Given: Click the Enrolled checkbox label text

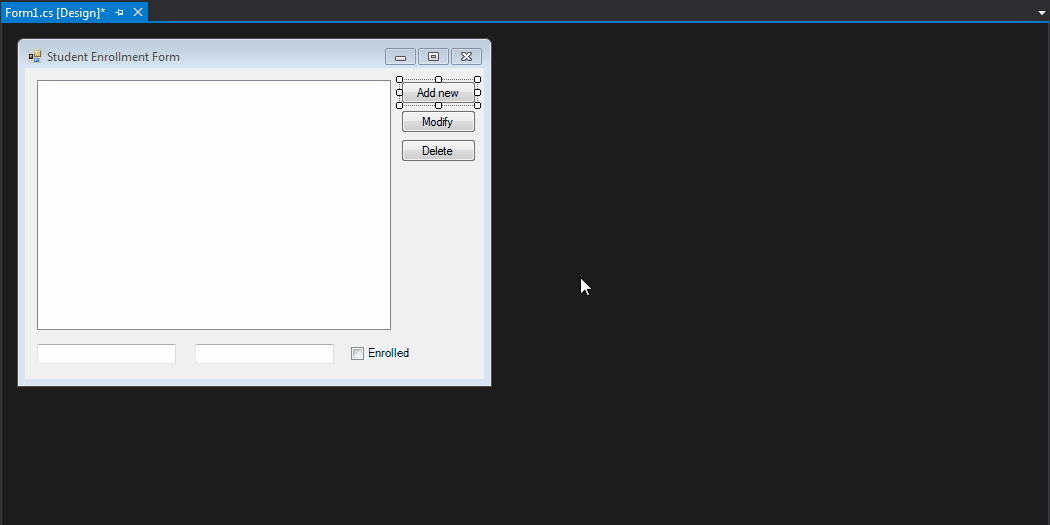Looking at the screenshot, I should click(x=388, y=353).
